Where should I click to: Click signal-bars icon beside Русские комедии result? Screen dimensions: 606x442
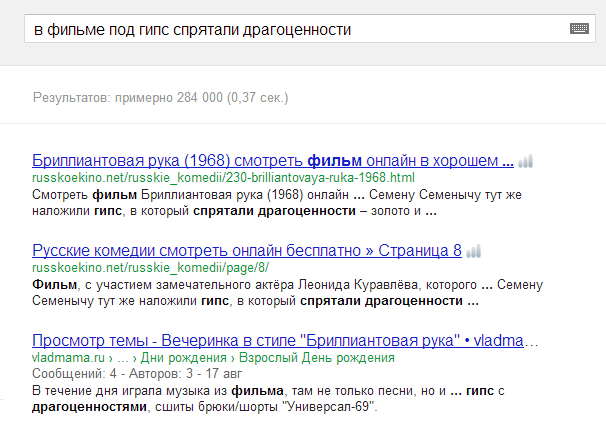(473, 251)
